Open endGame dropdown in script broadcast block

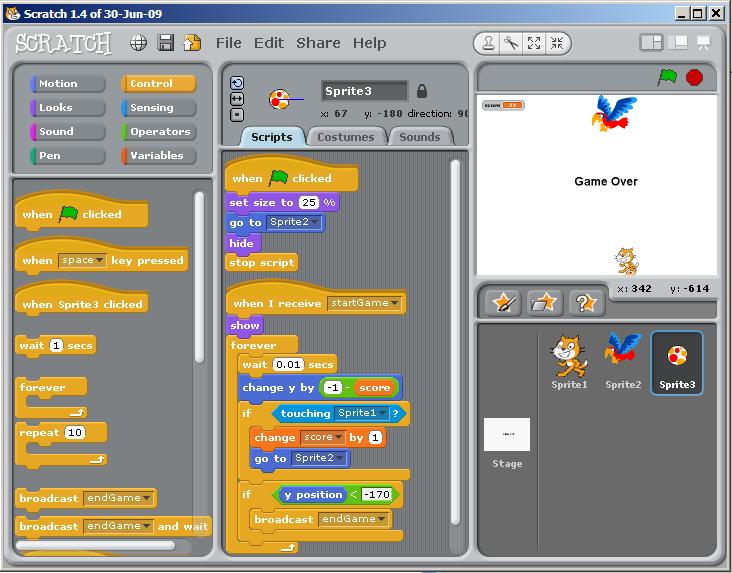click(x=353, y=519)
